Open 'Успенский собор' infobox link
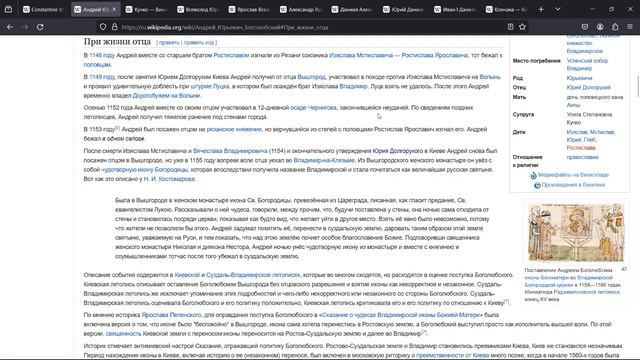Screen dimensions: 640x360 pyautogui.click(x=587, y=61)
